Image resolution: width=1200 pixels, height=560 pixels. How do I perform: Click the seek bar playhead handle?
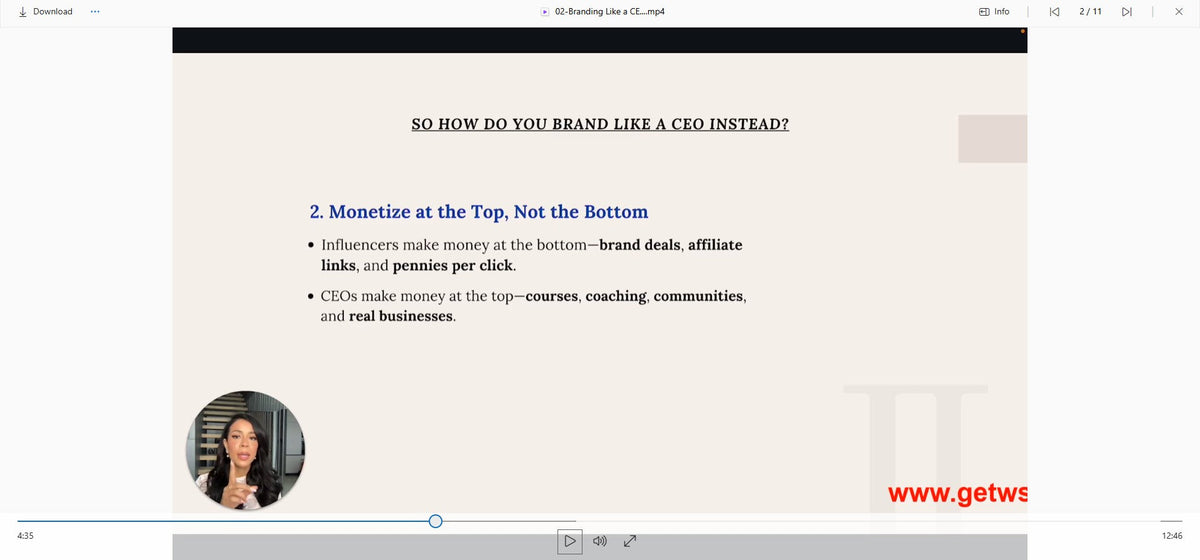coord(435,521)
